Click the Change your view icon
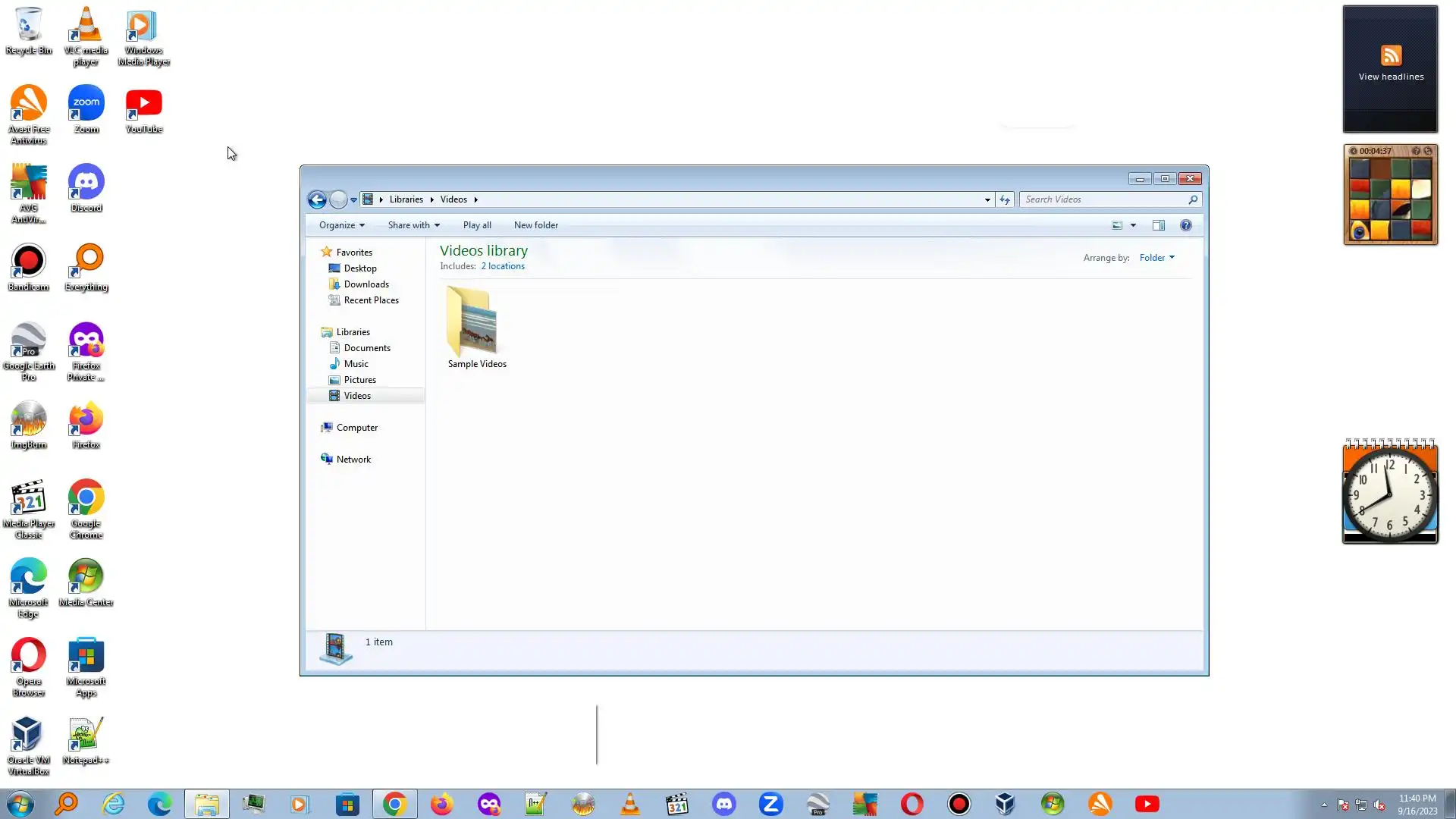Image resolution: width=1456 pixels, height=819 pixels. [1117, 225]
